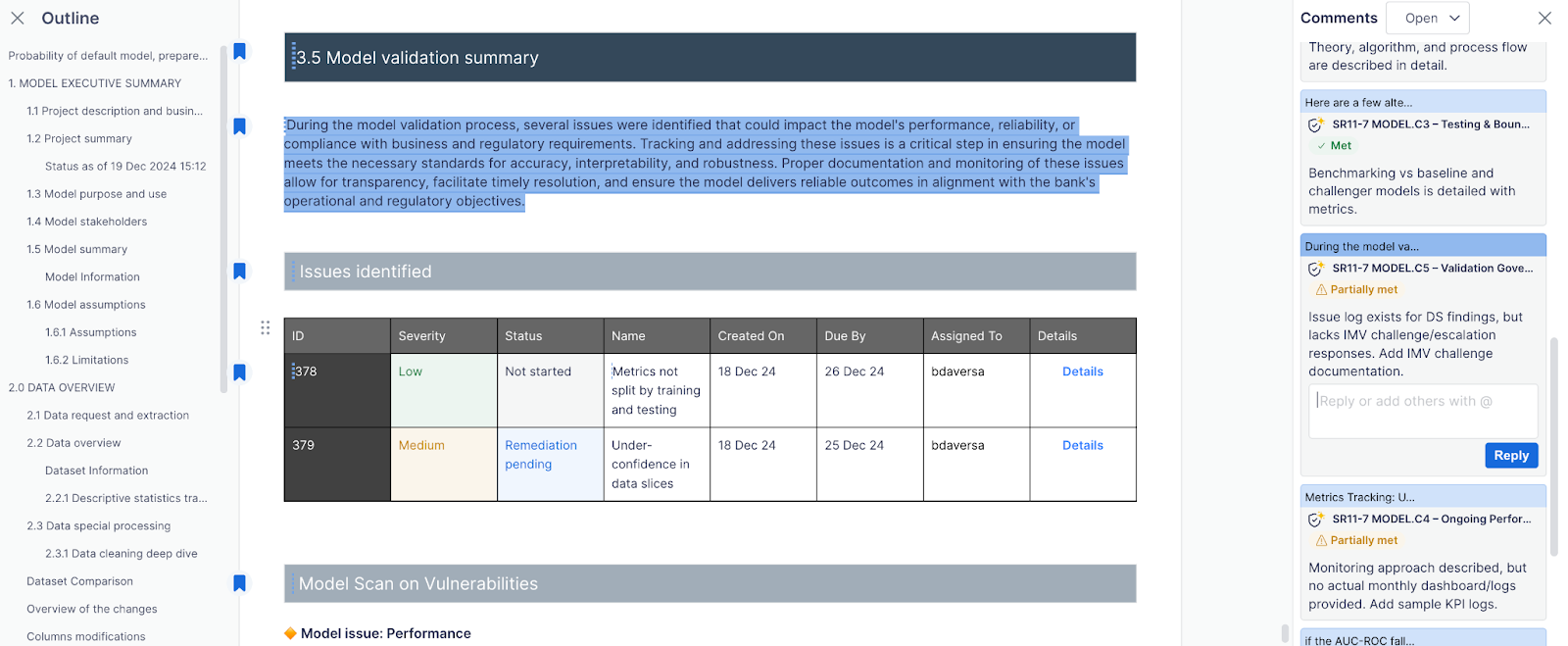Jump to 1.2 Project summary section
This screenshot has width=1568, height=646.
(x=79, y=139)
